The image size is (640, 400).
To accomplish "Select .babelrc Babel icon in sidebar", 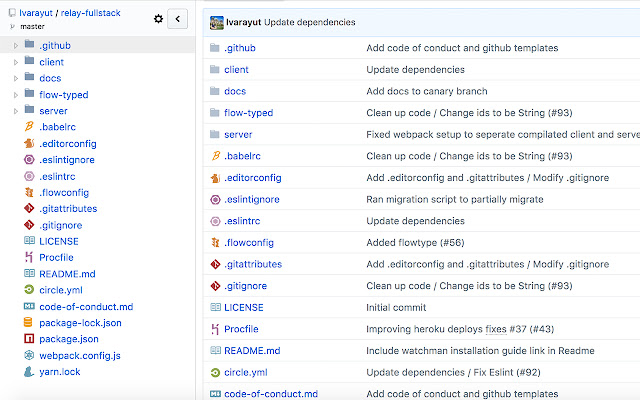I will click(x=29, y=127).
